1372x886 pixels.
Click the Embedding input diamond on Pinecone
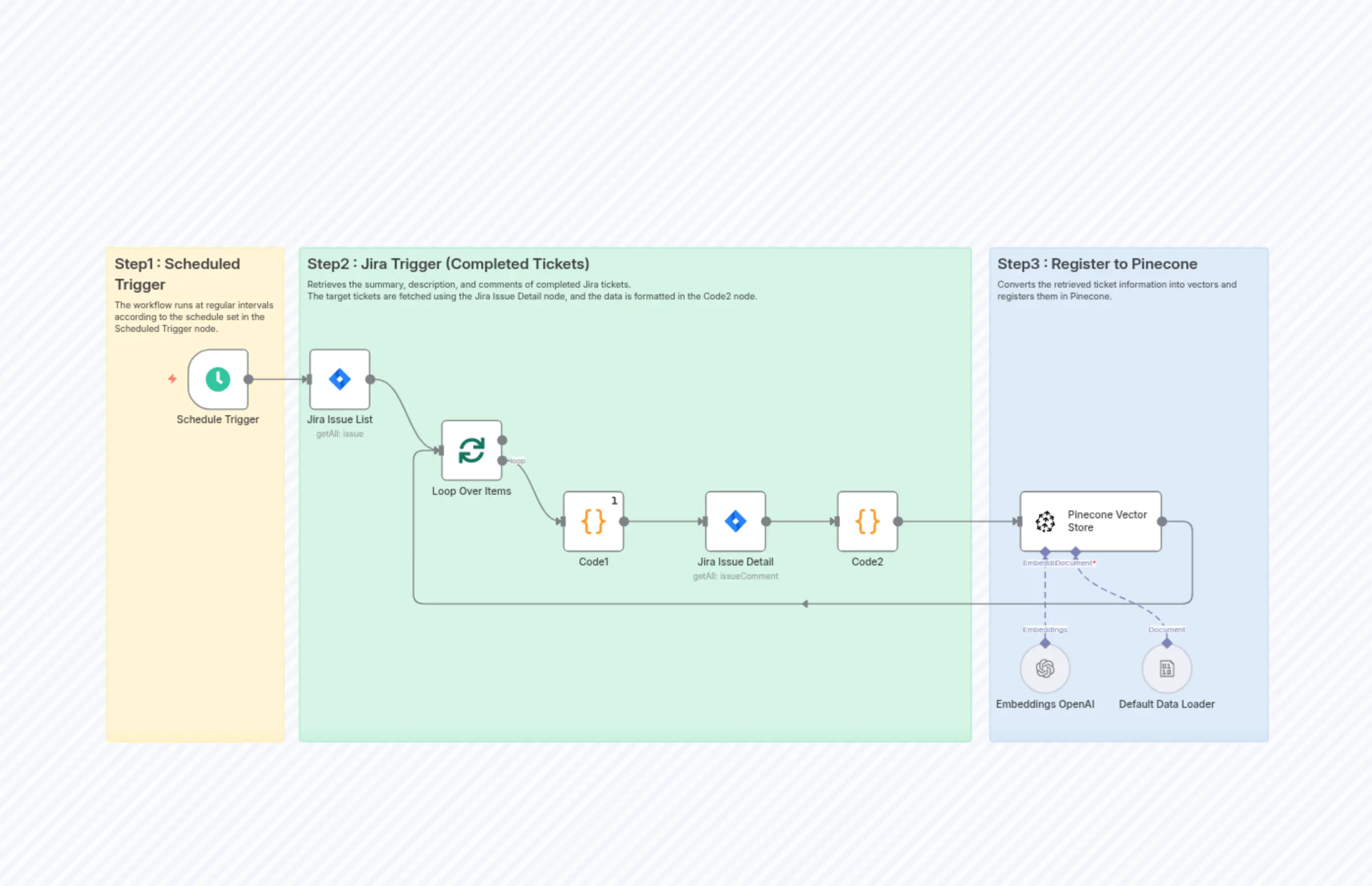tap(1044, 550)
